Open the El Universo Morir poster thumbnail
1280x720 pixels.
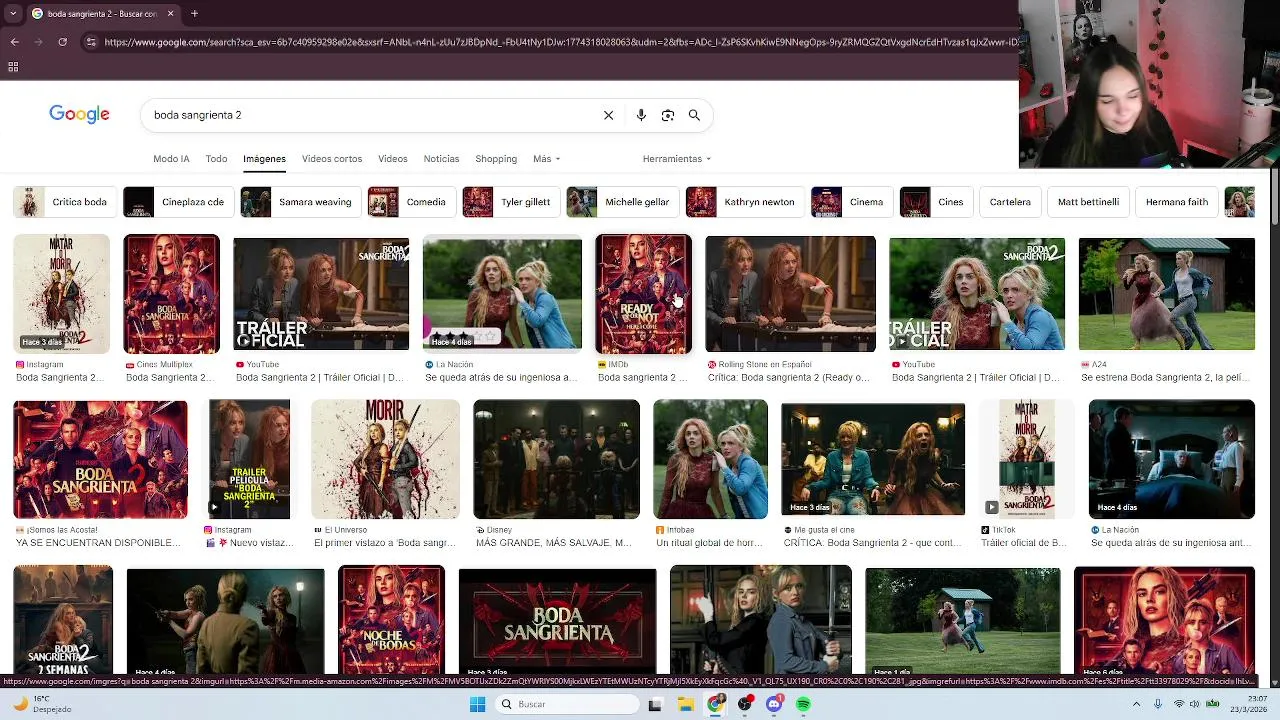click(x=385, y=459)
